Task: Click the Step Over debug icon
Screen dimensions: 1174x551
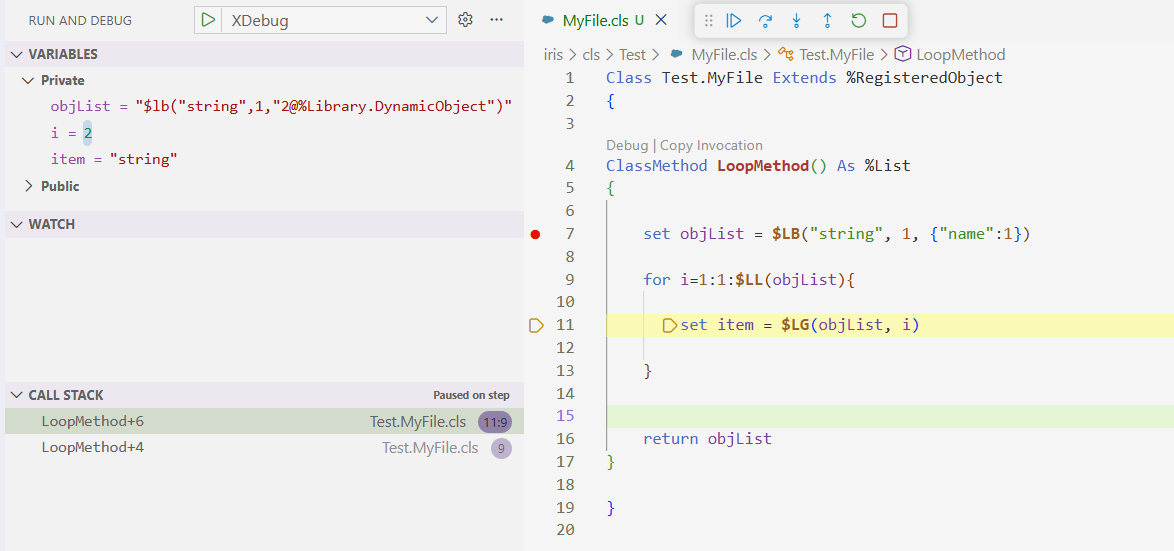Action: click(765, 20)
